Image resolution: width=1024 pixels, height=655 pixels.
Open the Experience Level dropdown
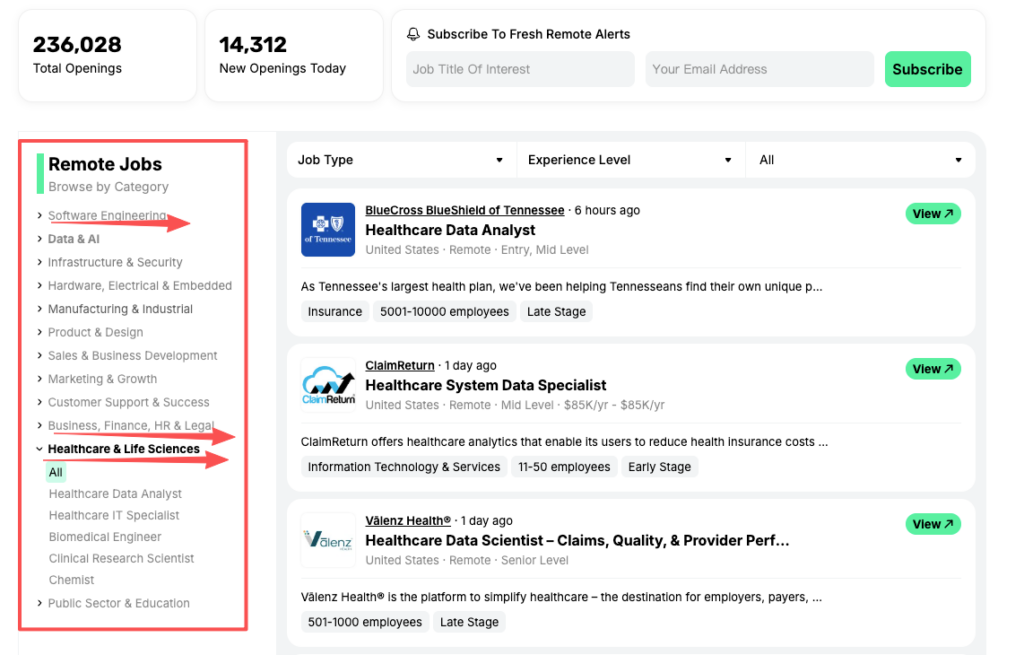pos(630,159)
